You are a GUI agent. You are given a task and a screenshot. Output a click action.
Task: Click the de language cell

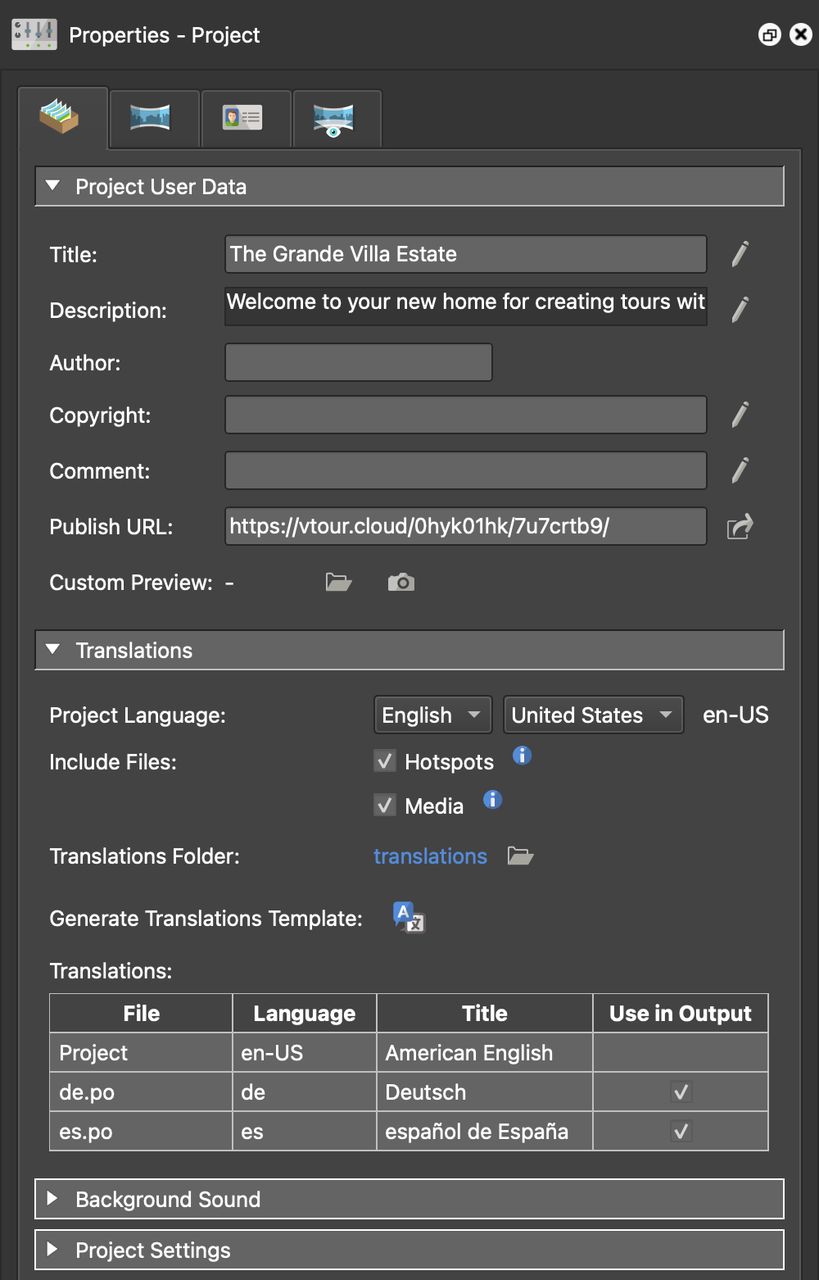(304, 1092)
